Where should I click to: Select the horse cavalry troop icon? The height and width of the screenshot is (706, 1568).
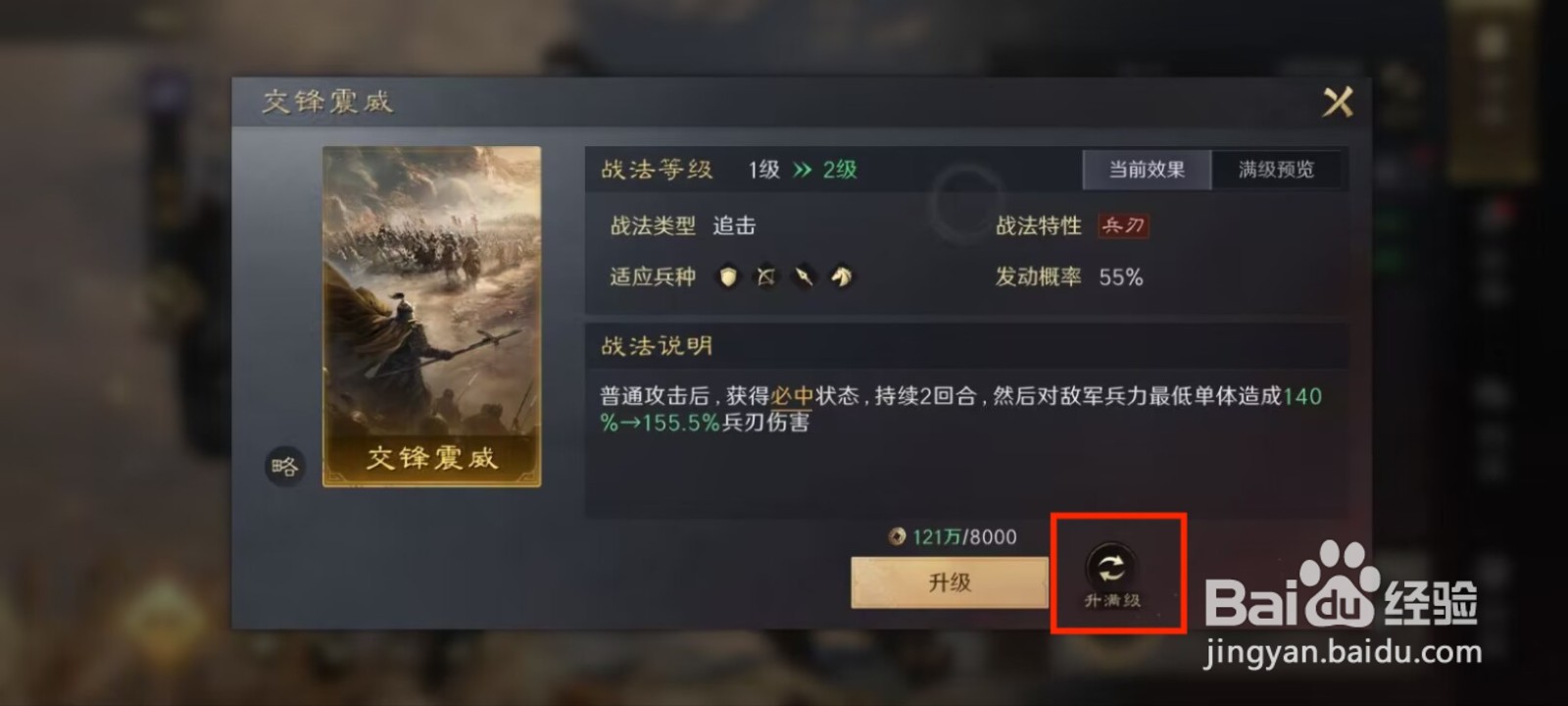(842, 277)
